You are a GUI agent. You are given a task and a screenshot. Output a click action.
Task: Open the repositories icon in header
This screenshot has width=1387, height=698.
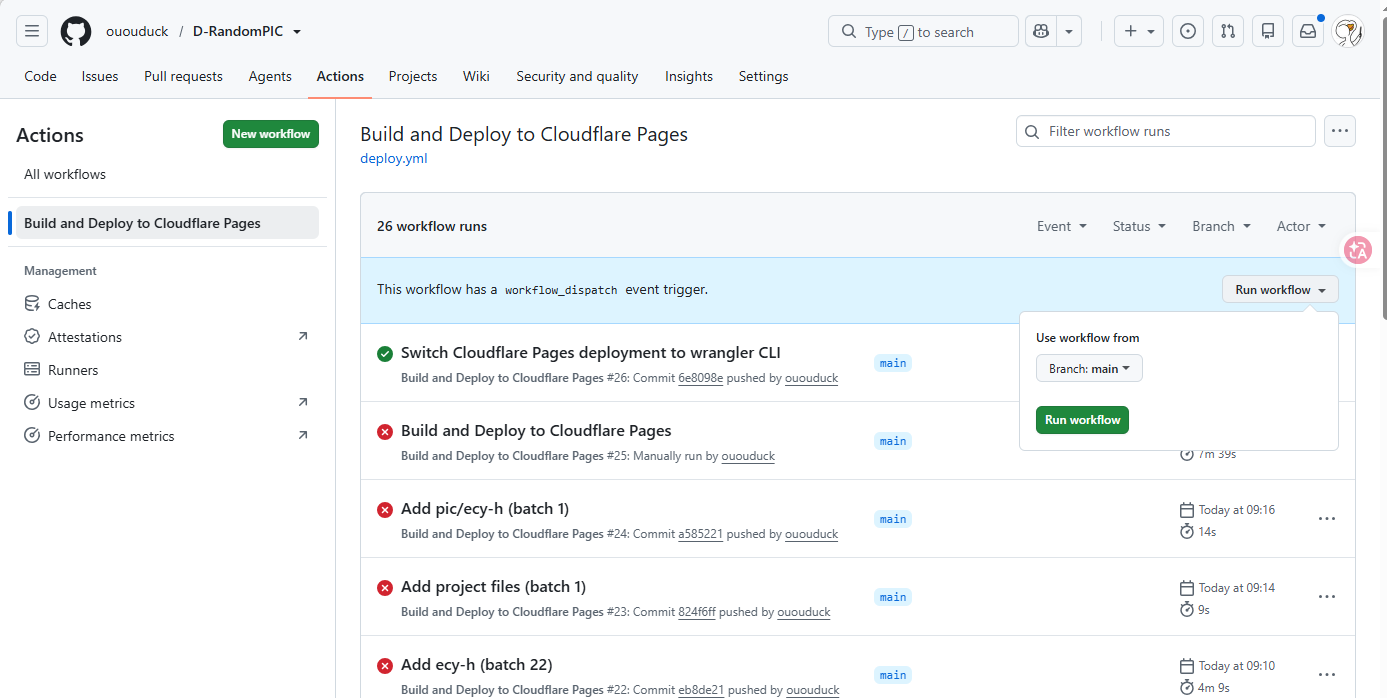pos(1268,31)
